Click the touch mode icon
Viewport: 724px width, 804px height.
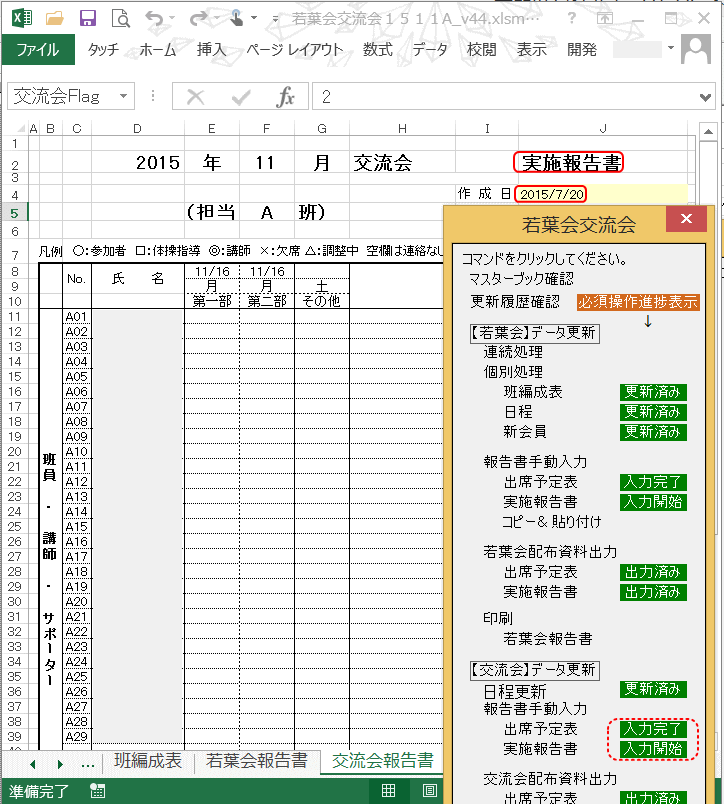click(236, 18)
